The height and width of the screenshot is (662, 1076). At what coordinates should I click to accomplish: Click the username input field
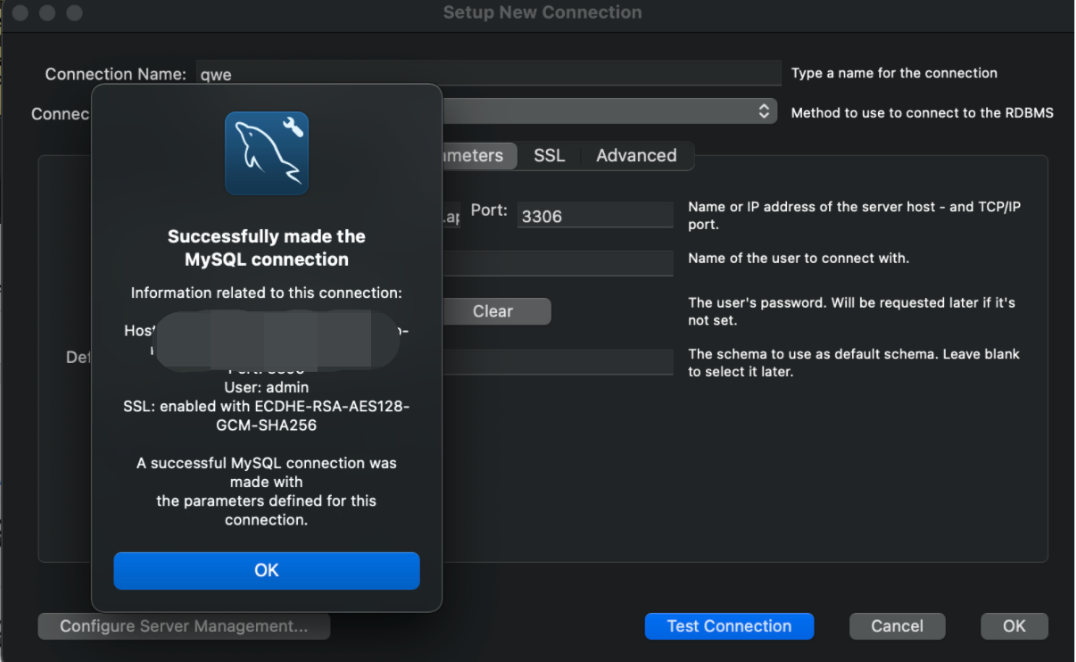pos(558,263)
